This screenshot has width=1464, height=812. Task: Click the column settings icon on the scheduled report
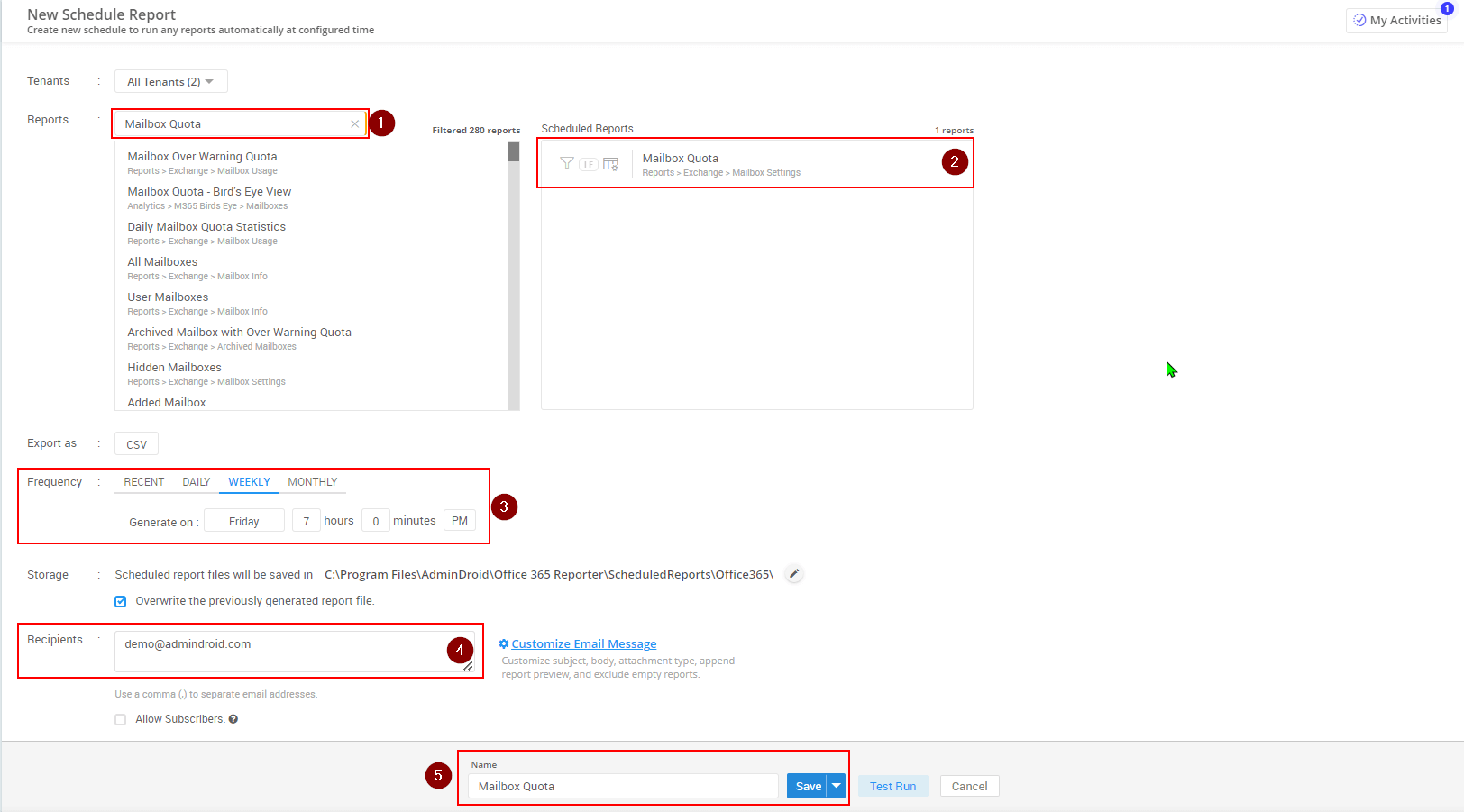pos(610,163)
